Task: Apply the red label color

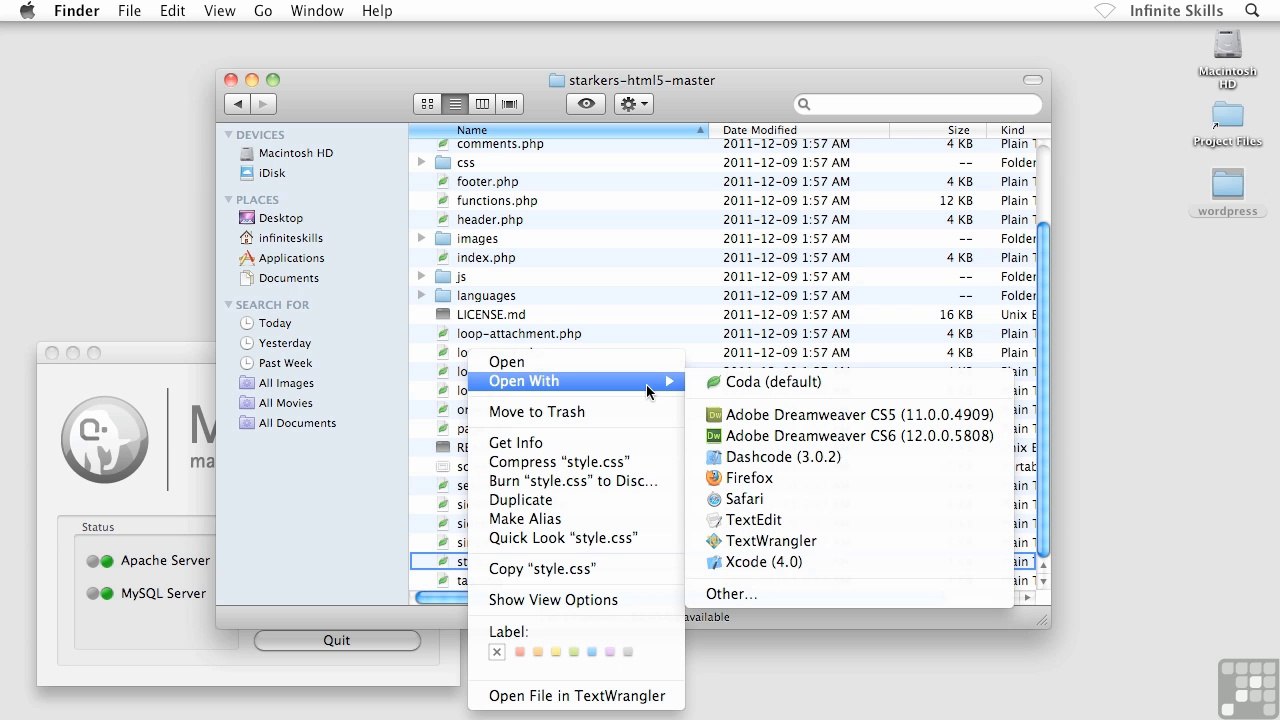Action: pos(520,652)
